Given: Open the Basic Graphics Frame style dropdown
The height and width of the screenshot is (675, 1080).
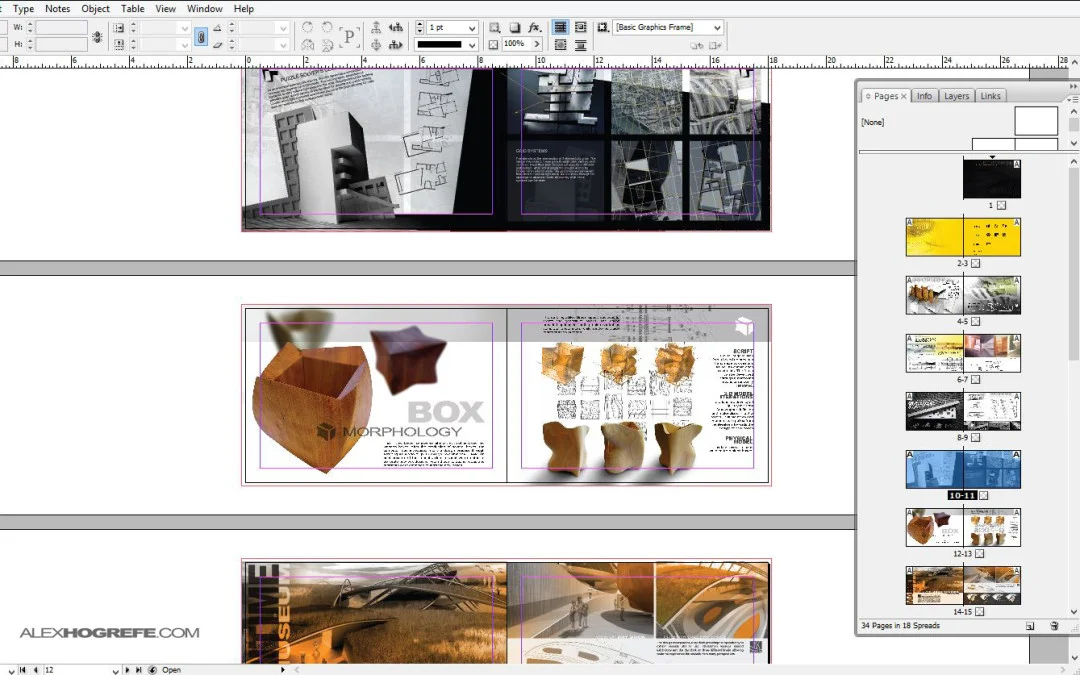Looking at the screenshot, I should coord(717,28).
